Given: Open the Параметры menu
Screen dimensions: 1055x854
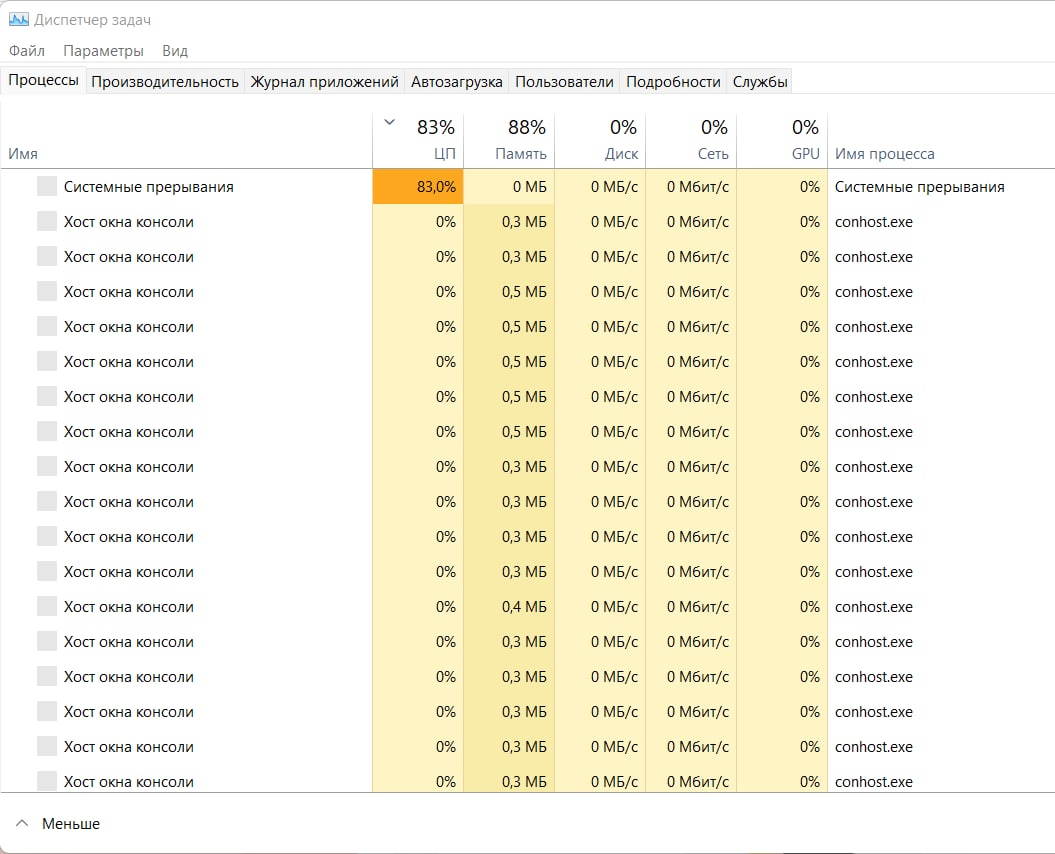Looking at the screenshot, I should 103,51.
